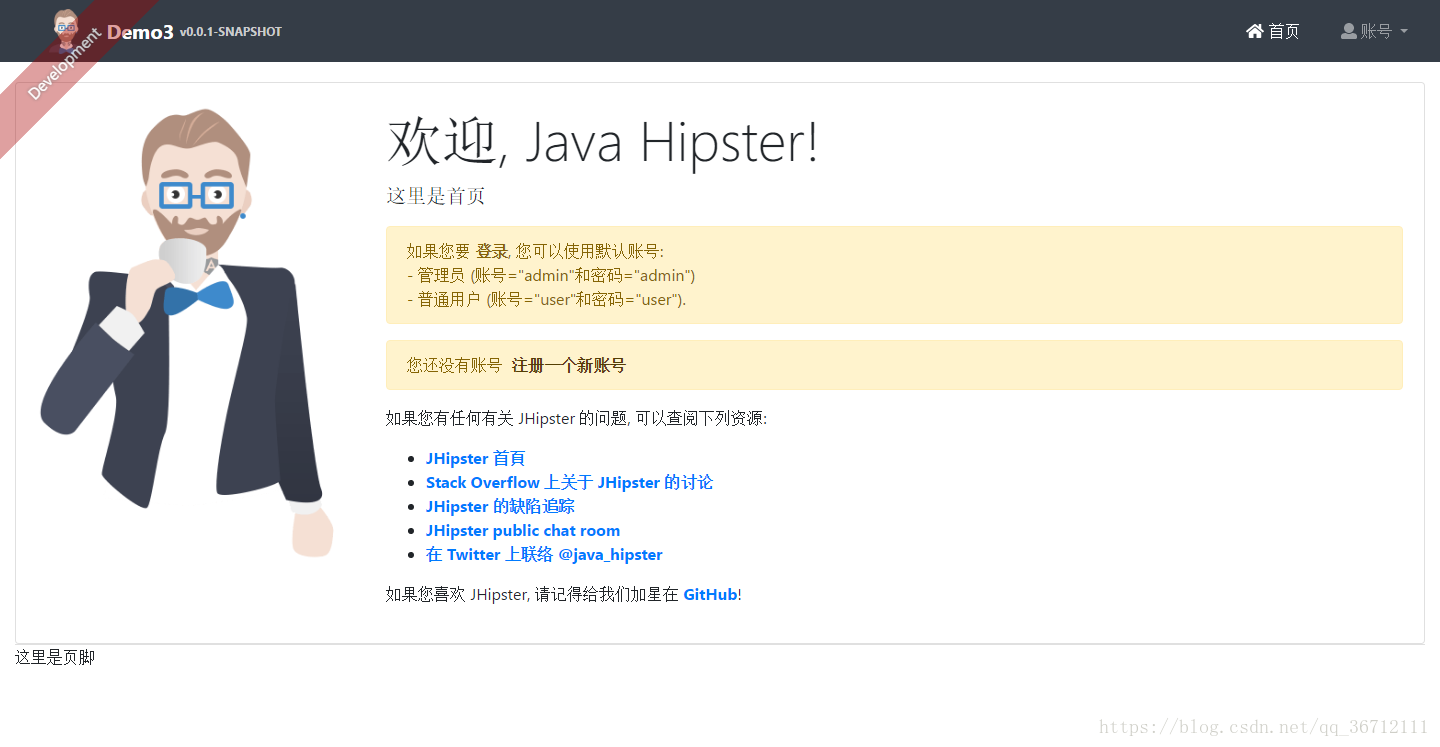This screenshot has height=747, width=1440.
Task: Click the 欢迎, Java Hipster! heading
Action: [602, 141]
